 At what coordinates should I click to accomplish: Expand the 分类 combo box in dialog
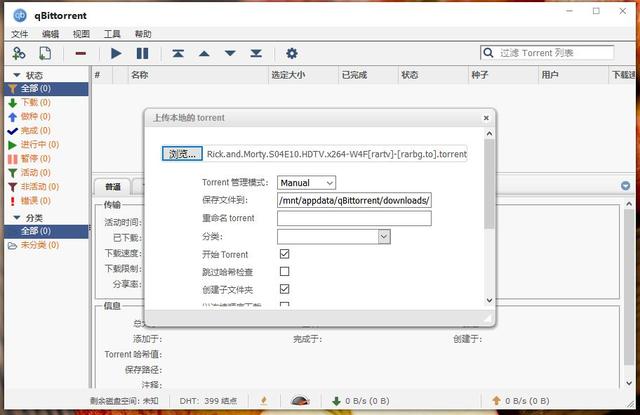(384, 237)
